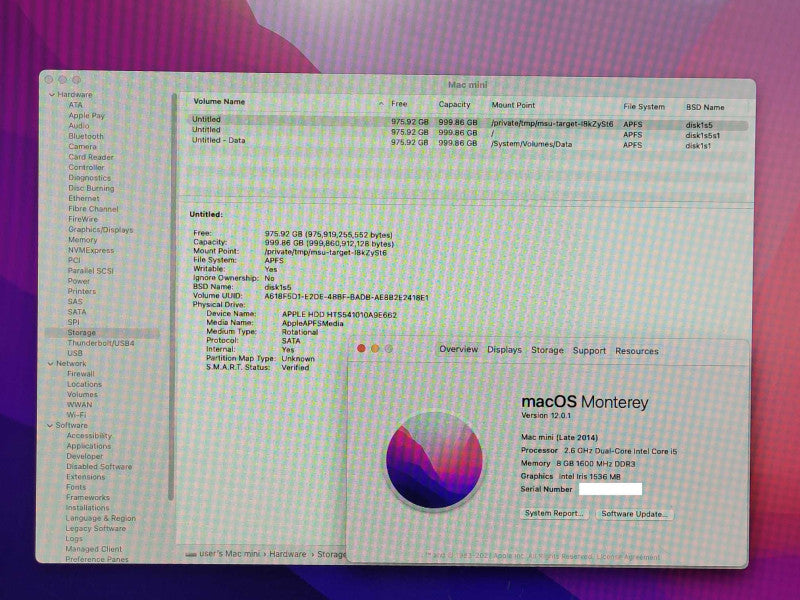This screenshot has width=800, height=600.
Task: Open Thunderbolt/USB4 in the sidebar
Action: (x=101, y=343)
